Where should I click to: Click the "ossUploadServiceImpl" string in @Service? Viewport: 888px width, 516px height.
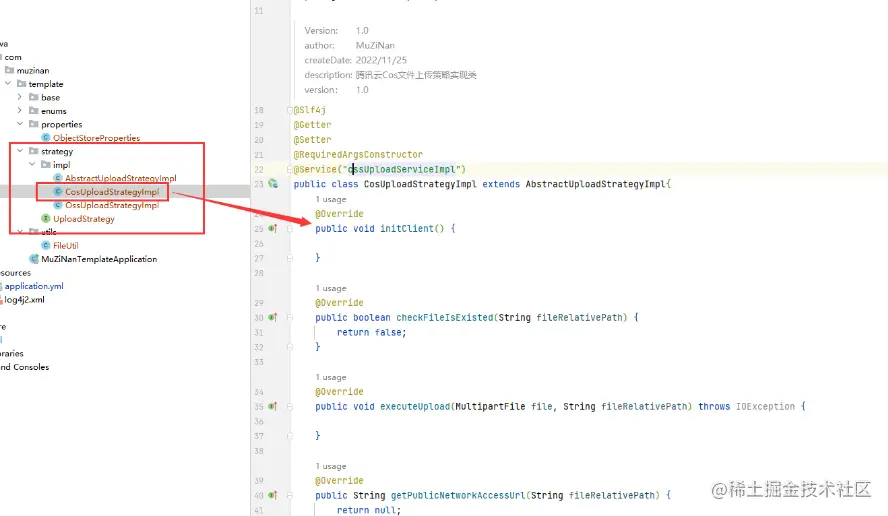(402, 169)
